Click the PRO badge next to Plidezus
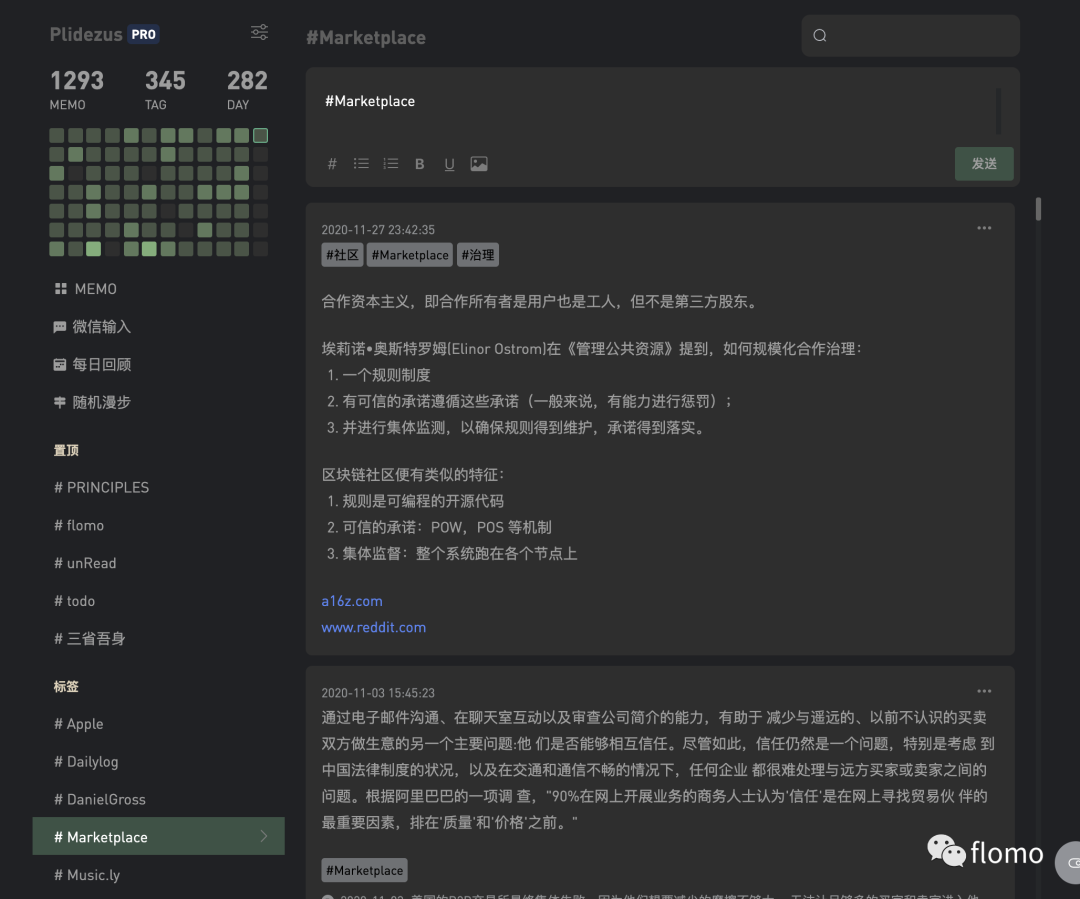 [x=143, y=34]
